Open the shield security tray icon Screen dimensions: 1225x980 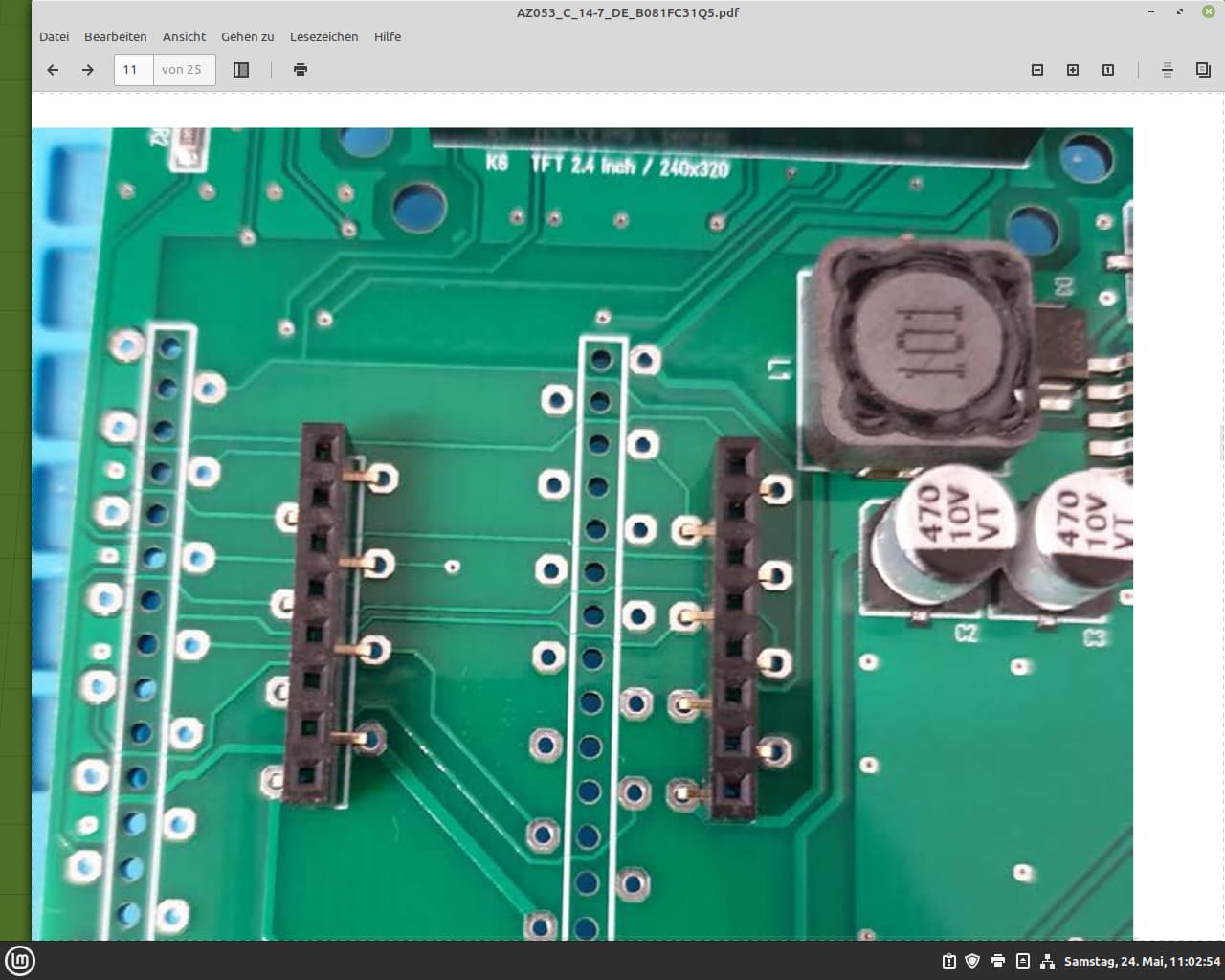point(972,961)
